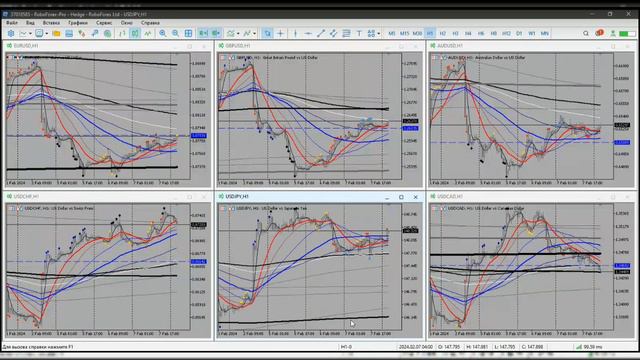
Task: Expand the shapes objects dropdown arrow
Action: (379, 33)
